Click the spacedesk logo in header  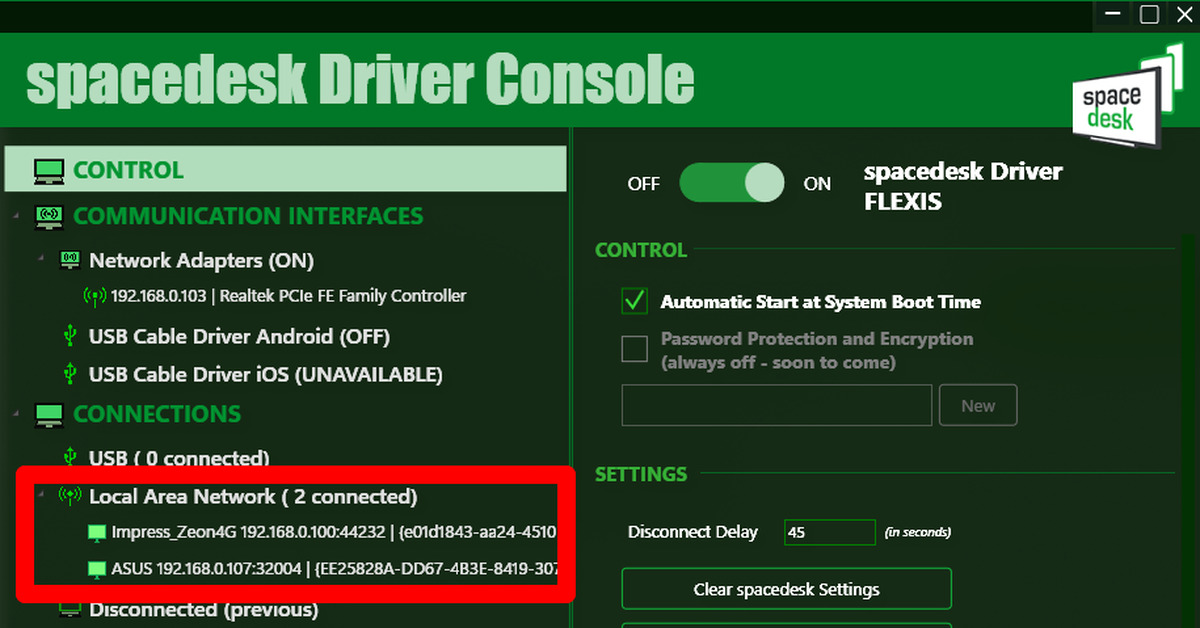[1124, 99]
